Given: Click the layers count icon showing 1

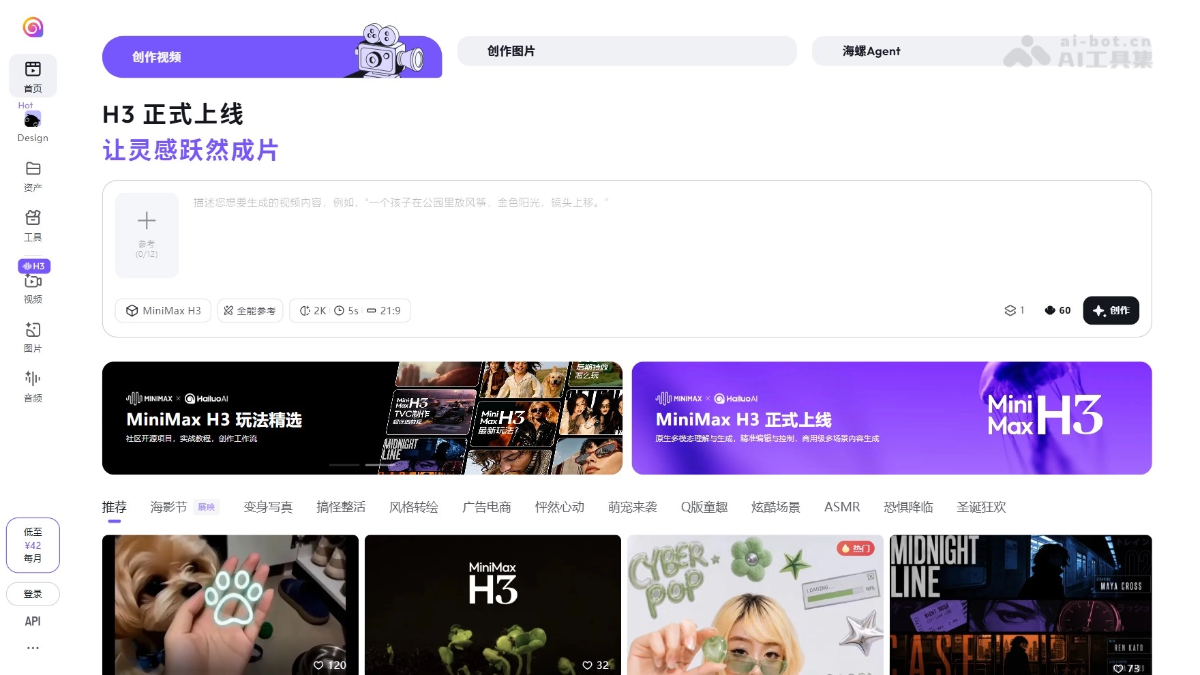Looking at the screenshot, I should (1015, 311).
